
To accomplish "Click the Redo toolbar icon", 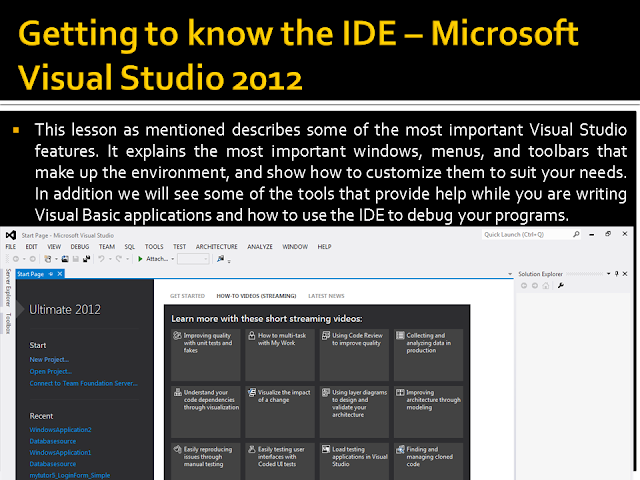I will click(119, 259).
